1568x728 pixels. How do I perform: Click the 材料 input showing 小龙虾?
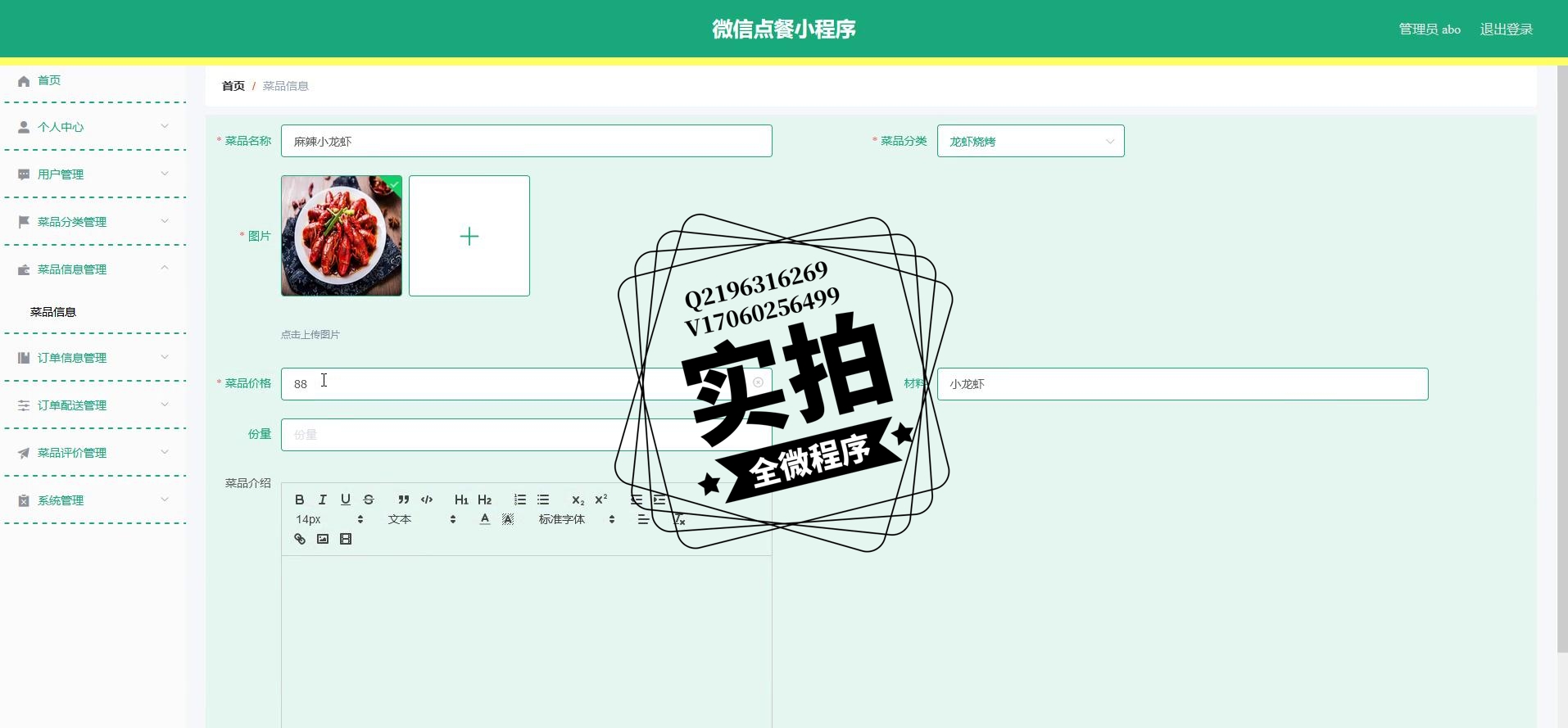(1182, 384)
